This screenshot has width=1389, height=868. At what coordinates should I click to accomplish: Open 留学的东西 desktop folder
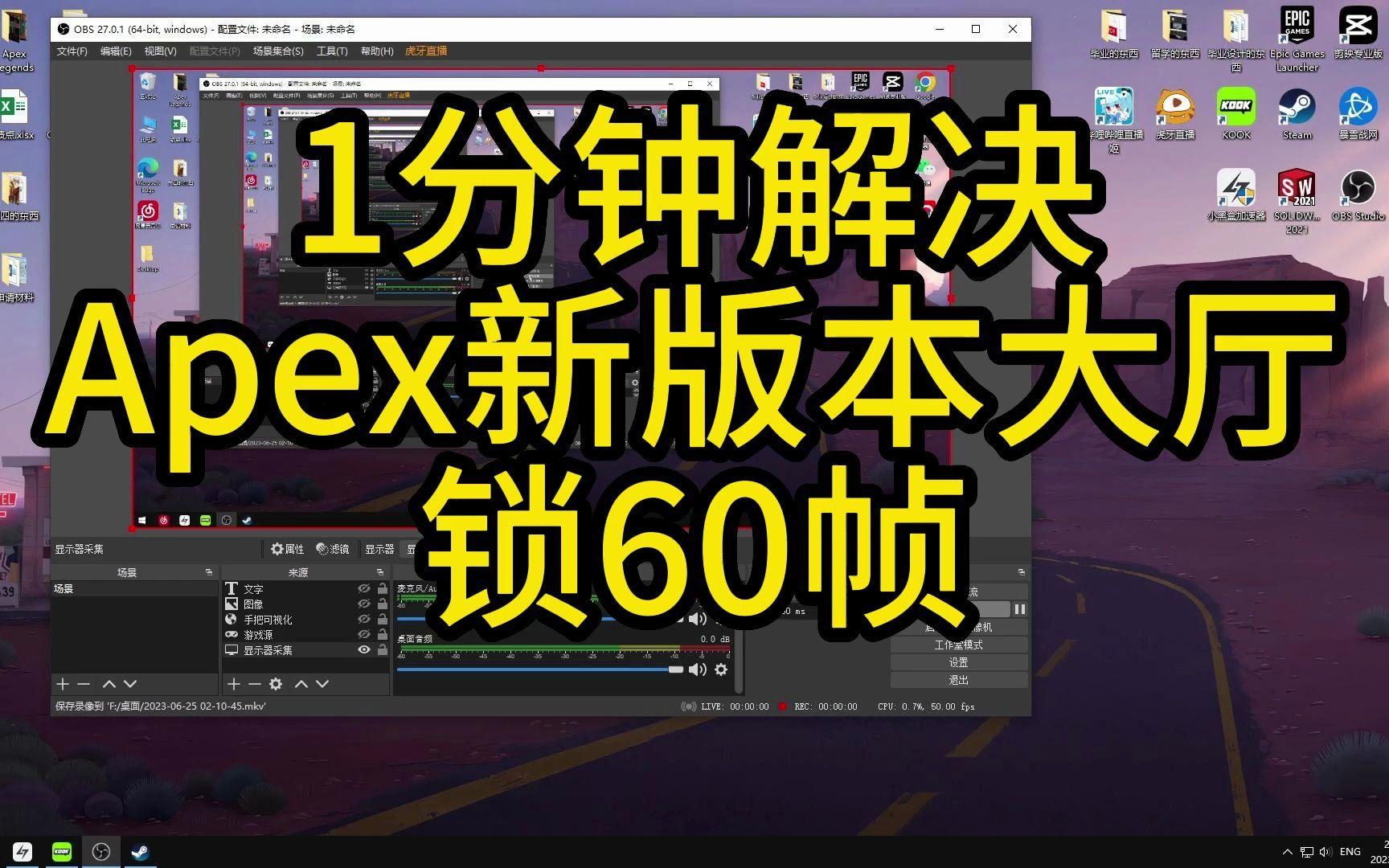(1175, 33)
